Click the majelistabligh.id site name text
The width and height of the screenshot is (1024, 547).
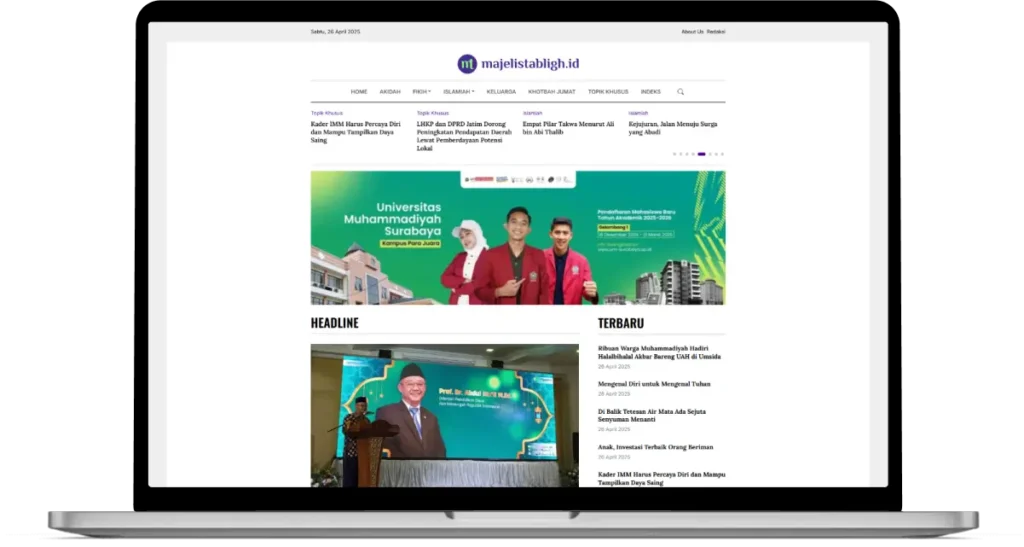pyautogui.click(x=530, y=64)
